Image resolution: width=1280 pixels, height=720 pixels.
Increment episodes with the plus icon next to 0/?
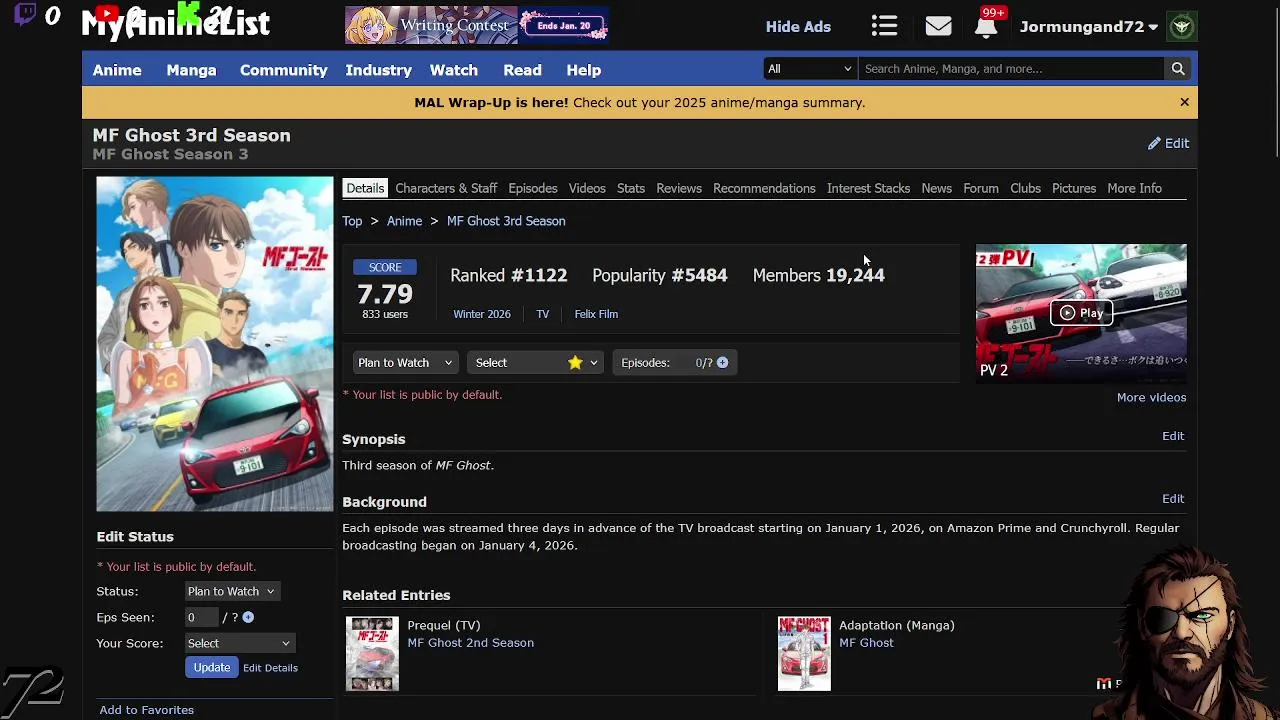tap(722, 363)
